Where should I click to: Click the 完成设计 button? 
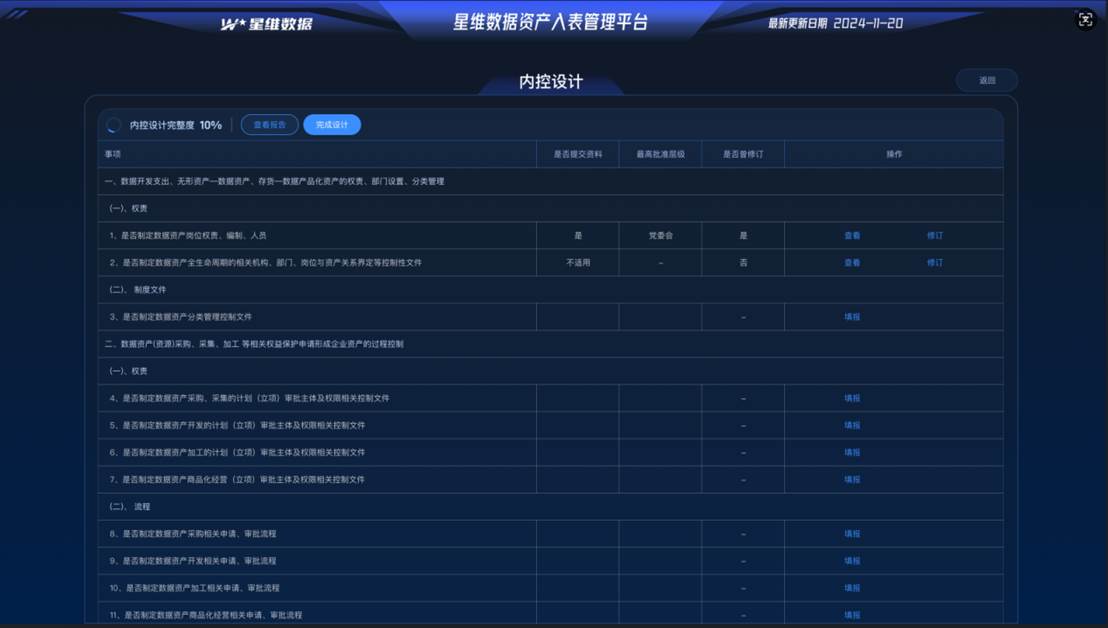coord(332,125)
